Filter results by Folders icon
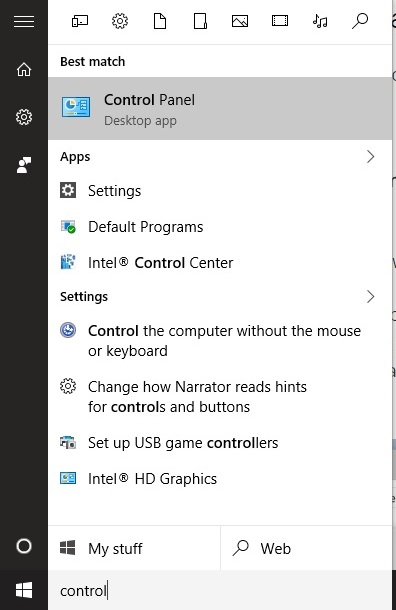The width and height of the screenshot is (396, 610). click(x=200, y=21)
